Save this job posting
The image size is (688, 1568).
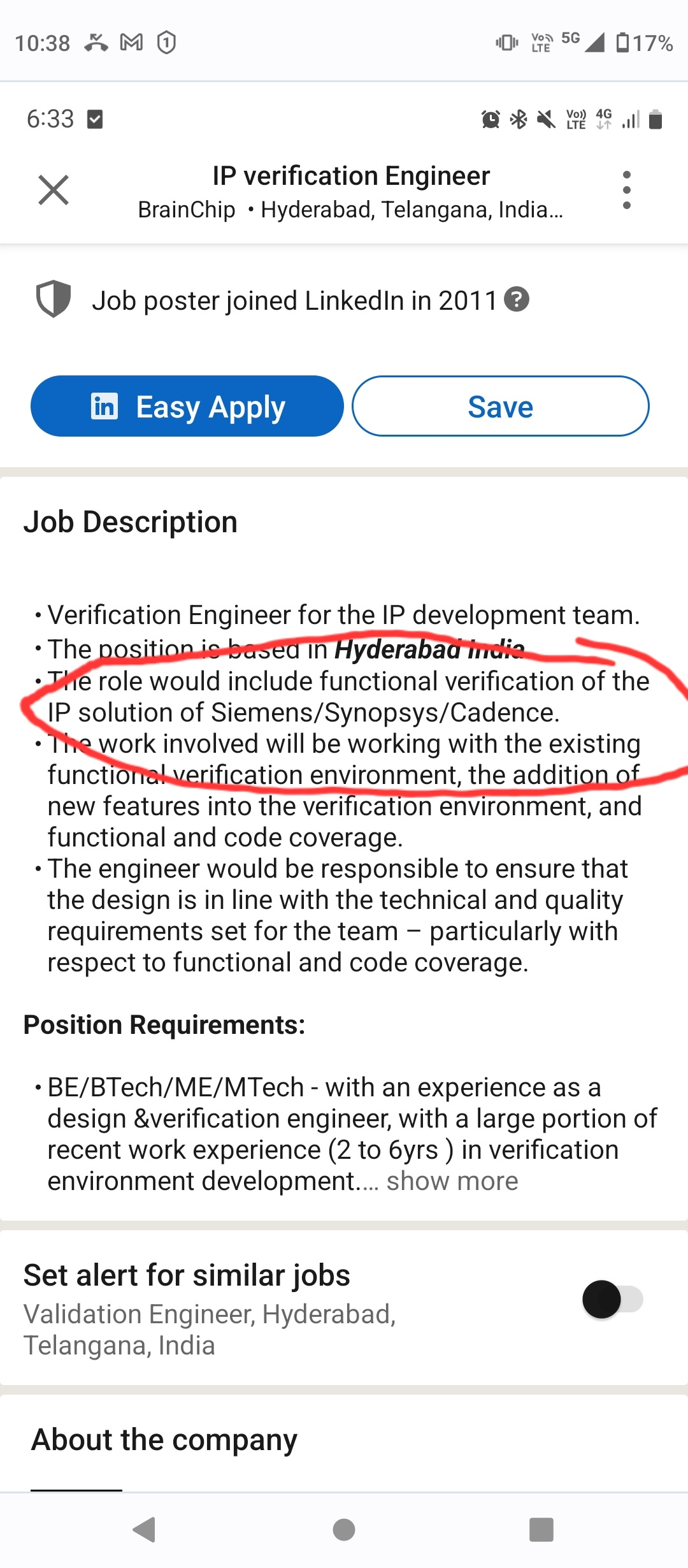click(x=500, y=406)
